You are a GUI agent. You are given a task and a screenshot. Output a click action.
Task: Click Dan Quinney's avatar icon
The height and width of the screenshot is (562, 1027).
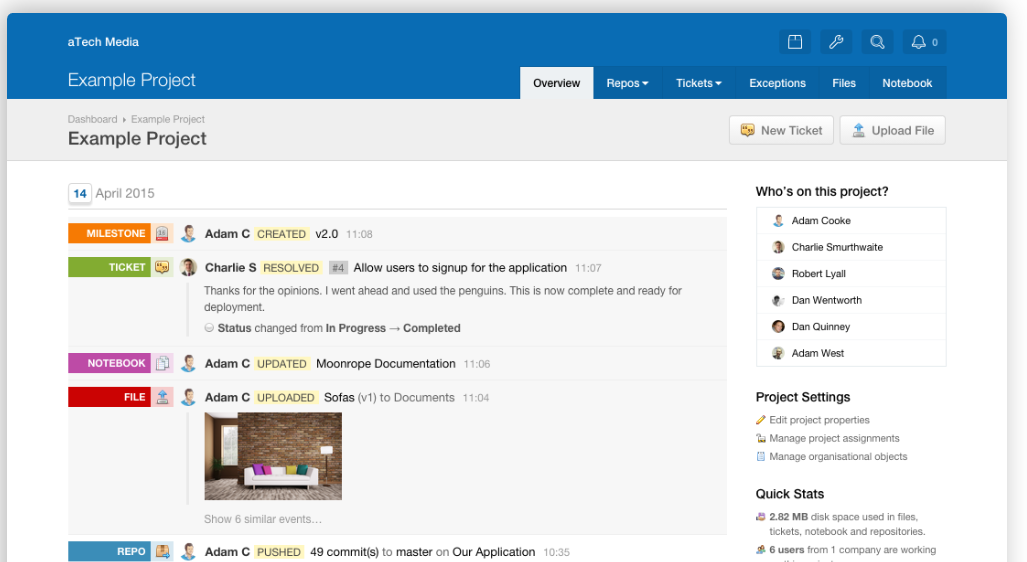(x=778, y=326)
